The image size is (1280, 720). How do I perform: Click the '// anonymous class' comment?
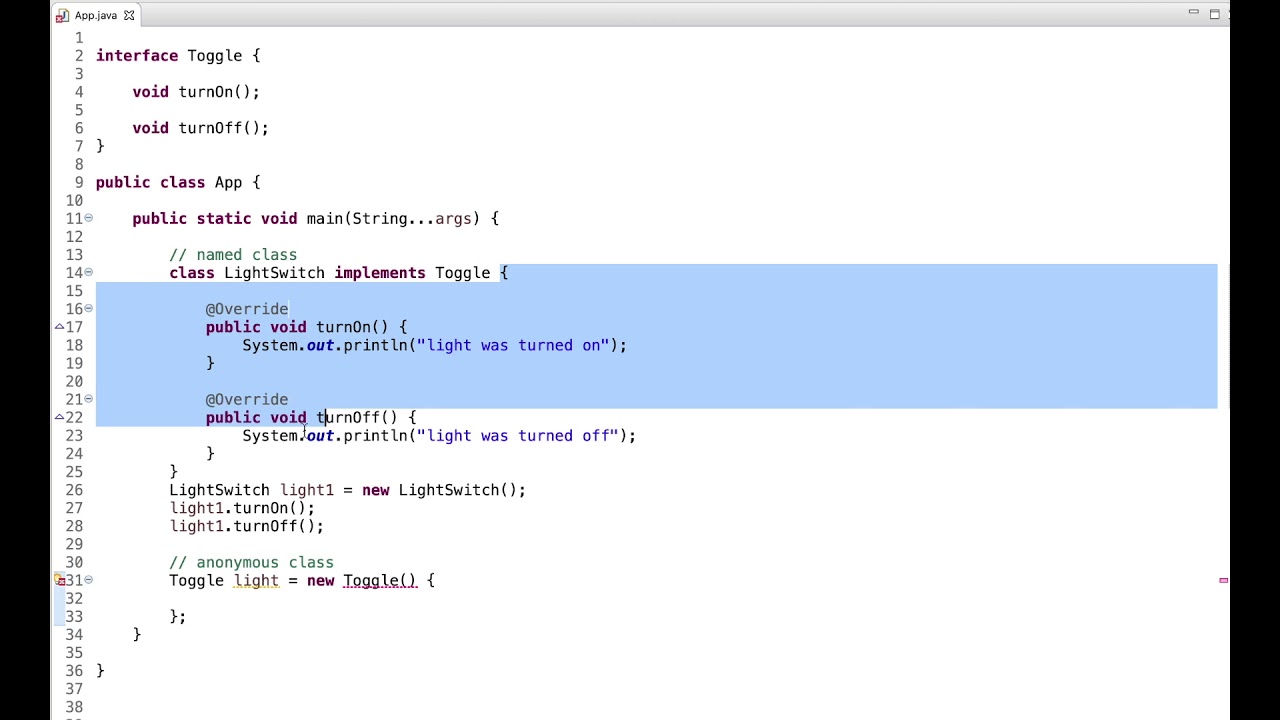(251, 563)
